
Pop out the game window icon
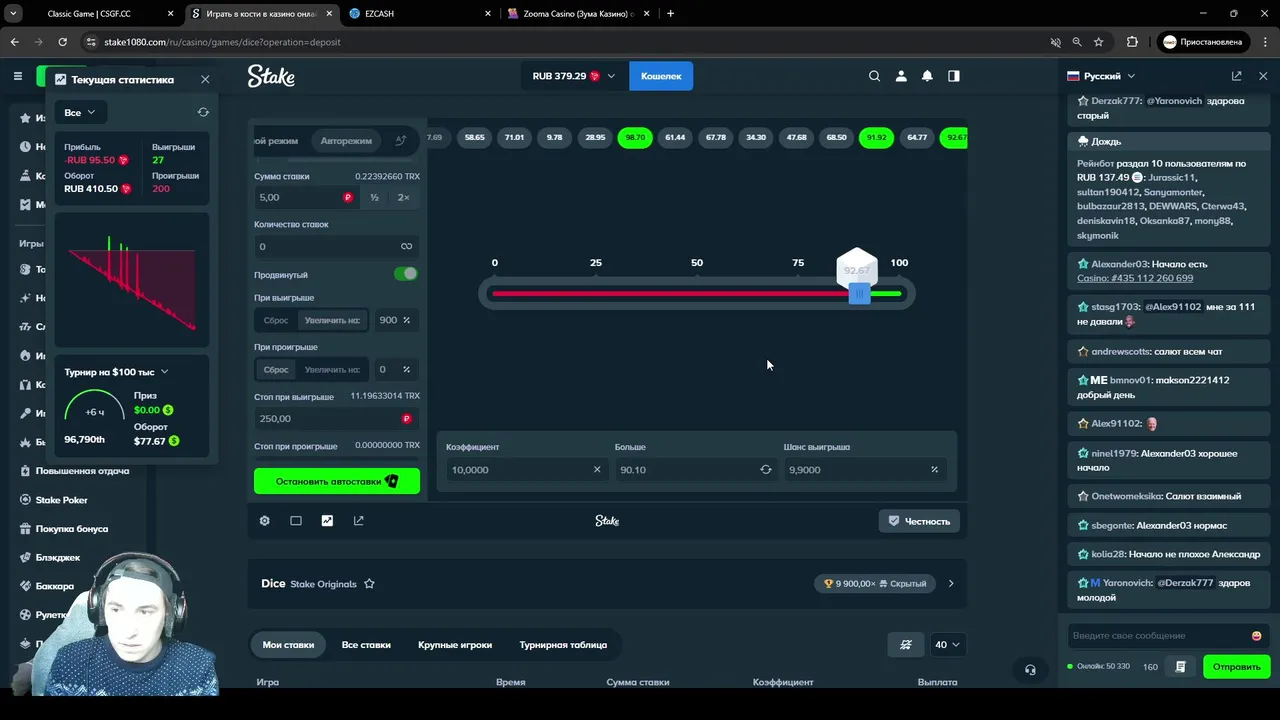click(359, 521)
